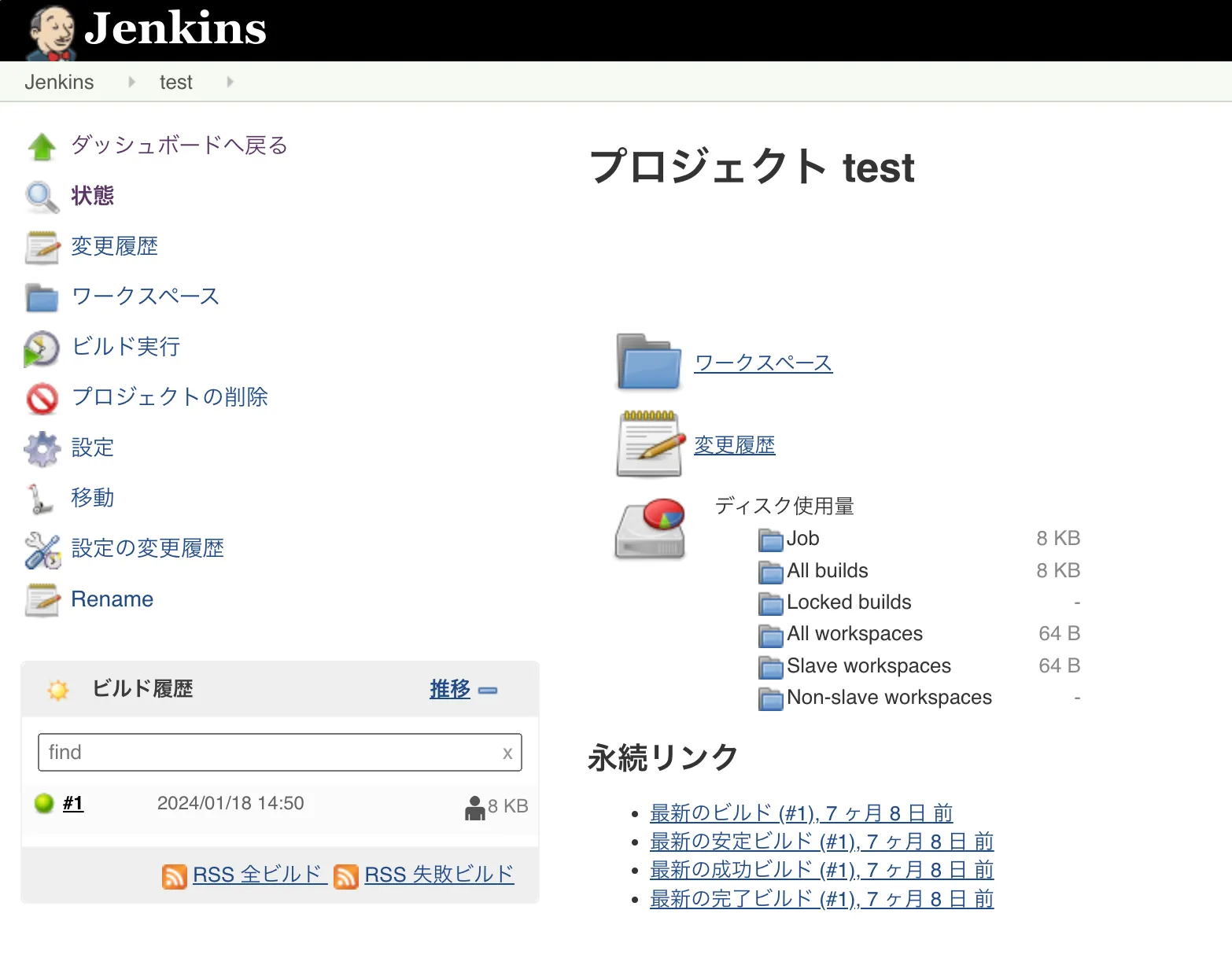Click the disk usage pie chart icon

pos(648,527)
